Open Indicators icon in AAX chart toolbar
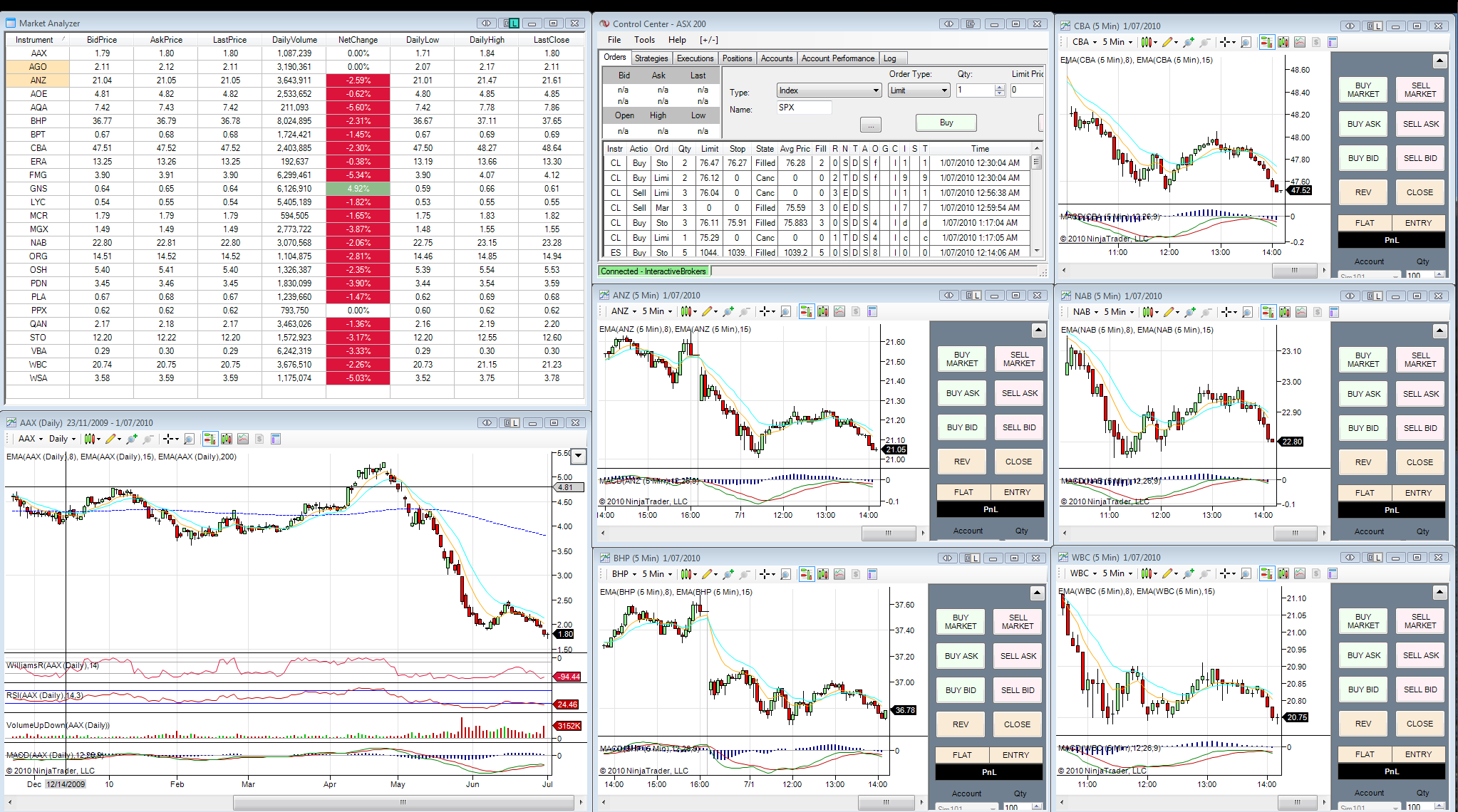1458x812 pixels. pos(243,439)
